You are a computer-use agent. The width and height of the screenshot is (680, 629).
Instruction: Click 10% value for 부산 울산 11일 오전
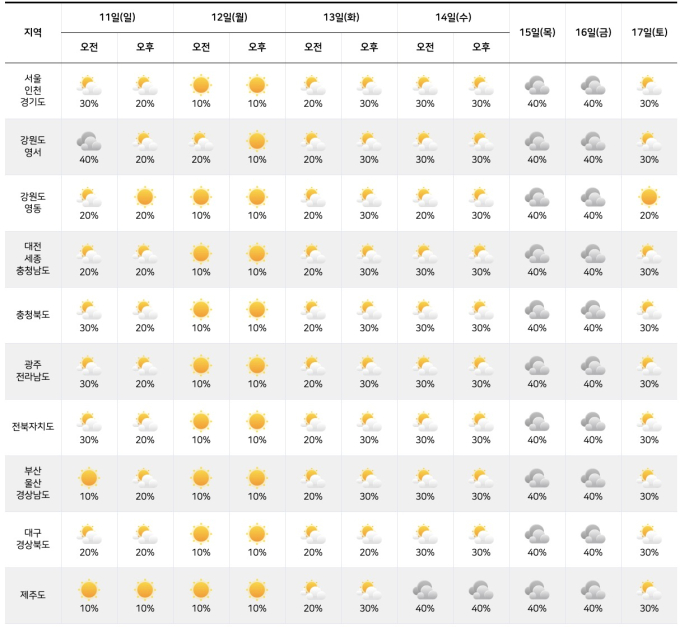coord(89,496)
